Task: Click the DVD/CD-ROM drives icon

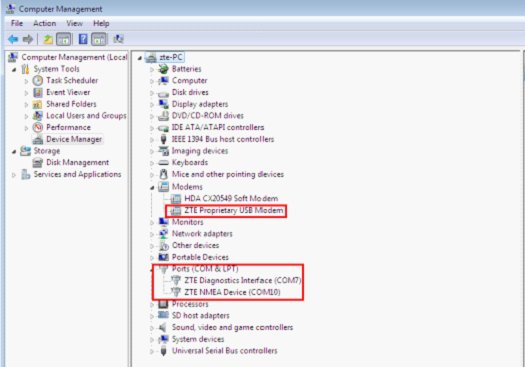Action: point(163,116)
